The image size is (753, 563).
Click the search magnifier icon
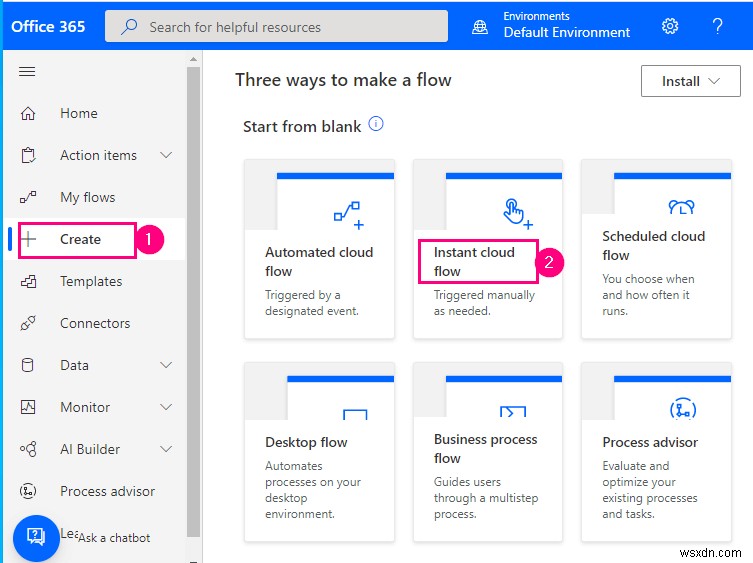click(x=129, y=26)
